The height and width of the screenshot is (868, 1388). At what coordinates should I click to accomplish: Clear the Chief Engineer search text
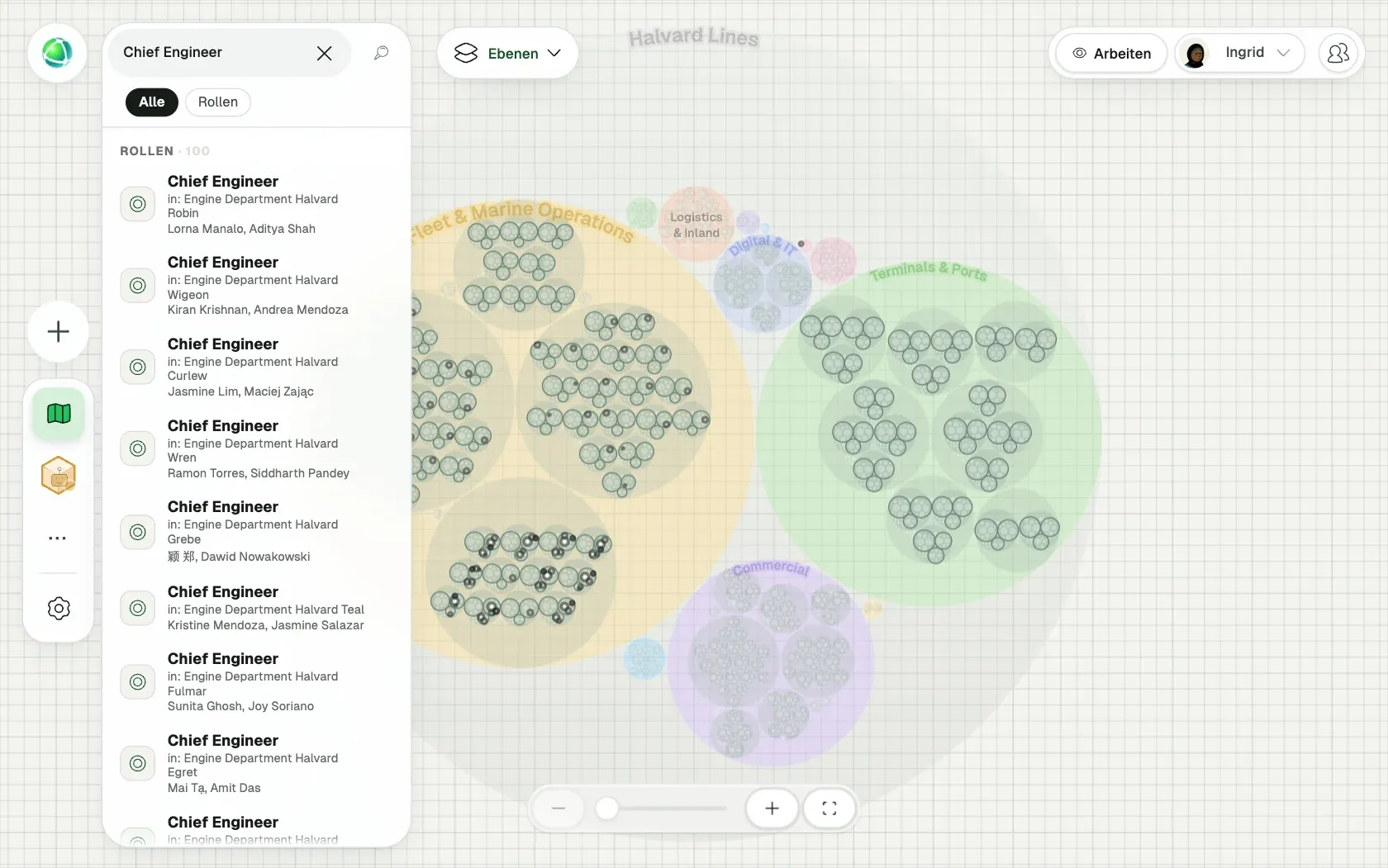pos(324,53)
